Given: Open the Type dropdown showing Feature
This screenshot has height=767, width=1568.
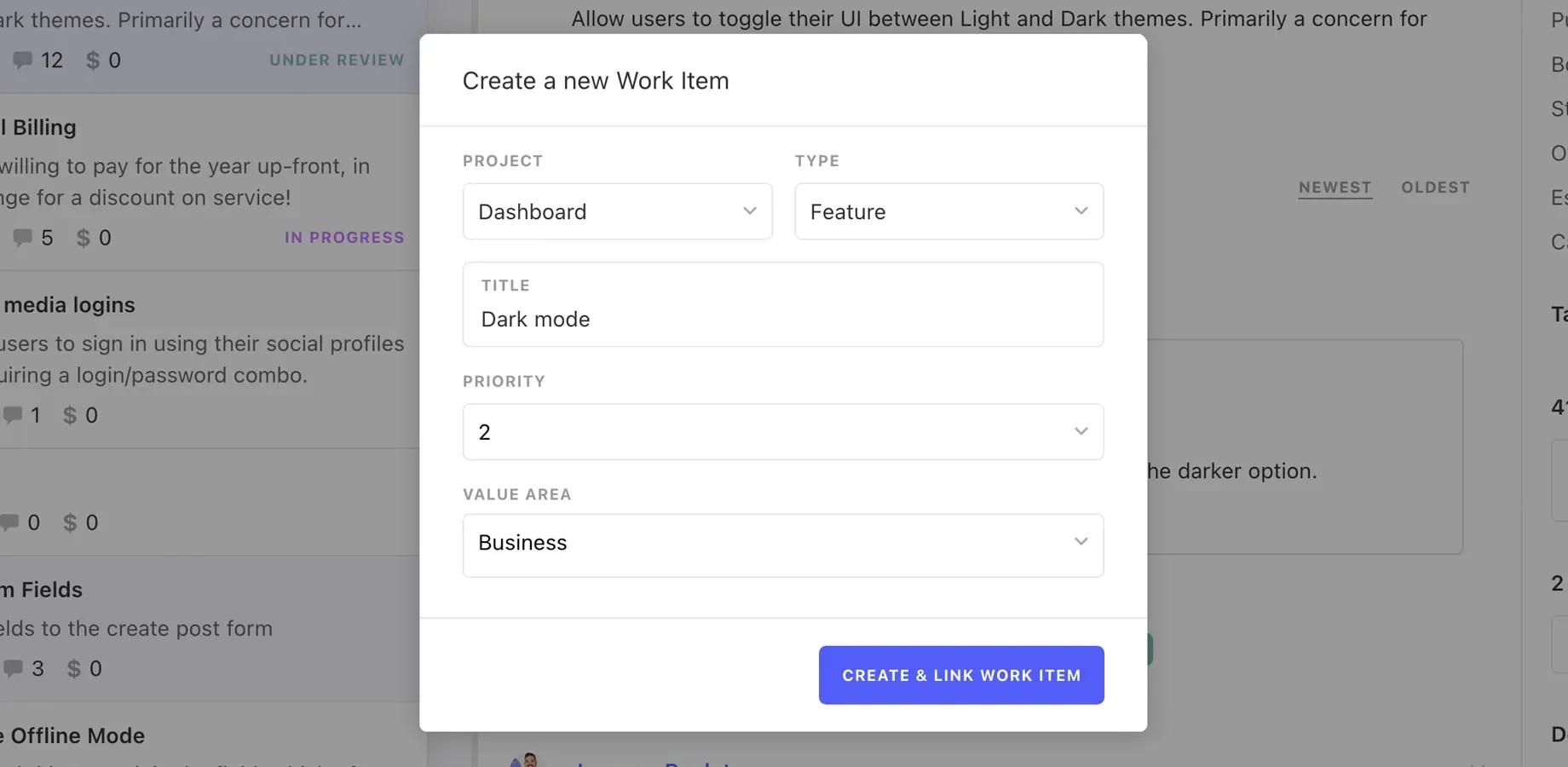Looking at the screenshot, I should [948, 211].
